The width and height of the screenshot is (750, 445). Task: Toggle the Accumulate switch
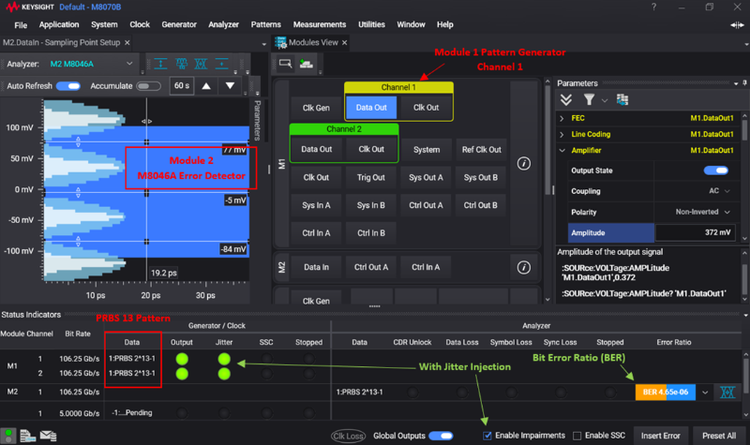tap(149, 86)
